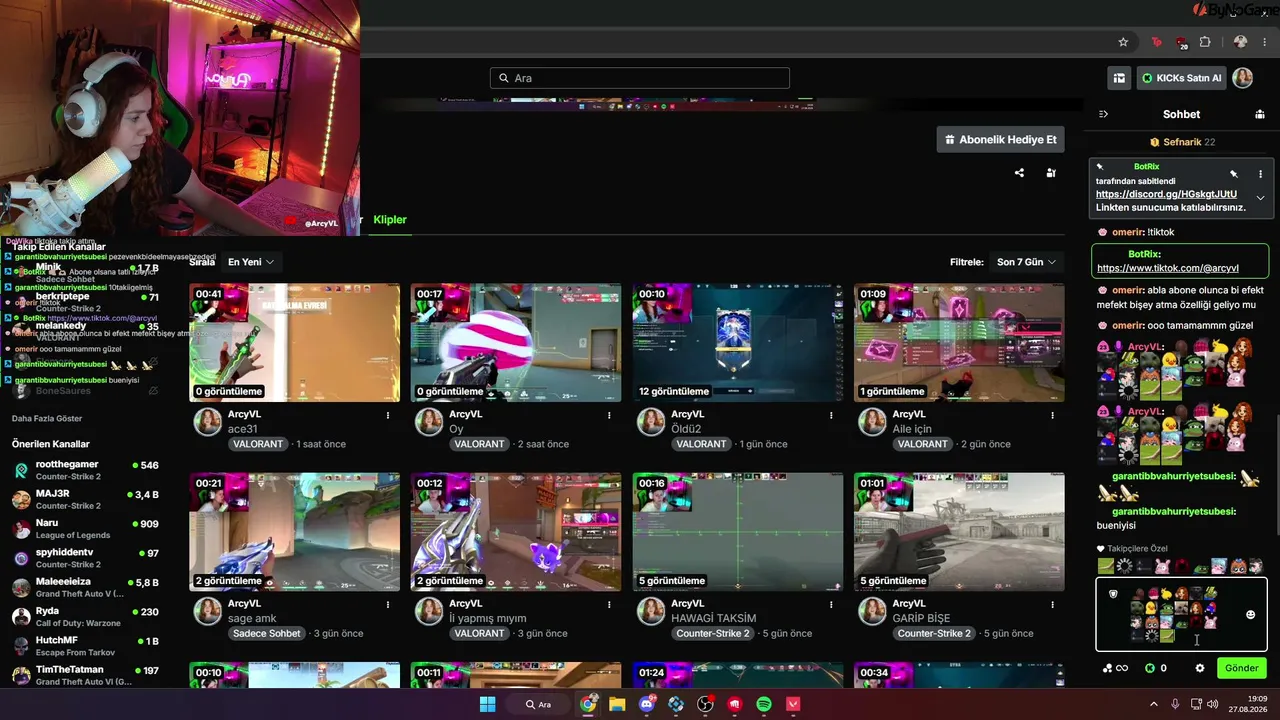Play the Öldü2 clip thumbnail
Screen dimensions: 1280x720
(x=738, y=343)
